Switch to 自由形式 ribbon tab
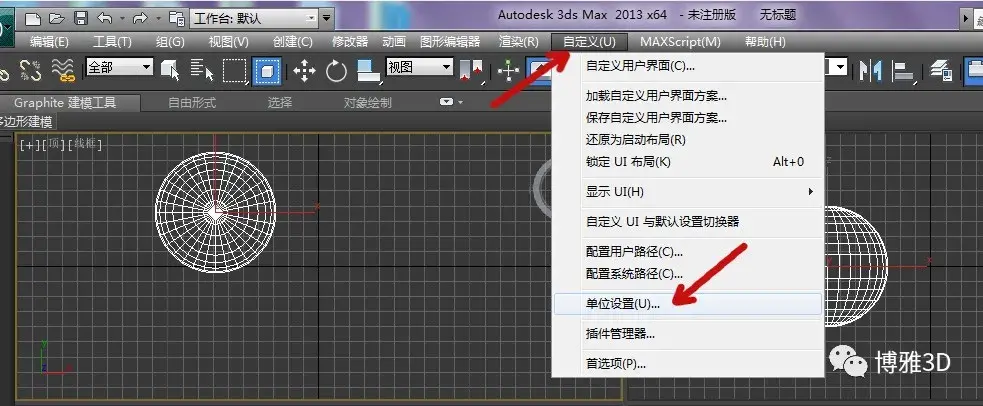Viewport: 983px width, 406px height. (x=192, y=103)
